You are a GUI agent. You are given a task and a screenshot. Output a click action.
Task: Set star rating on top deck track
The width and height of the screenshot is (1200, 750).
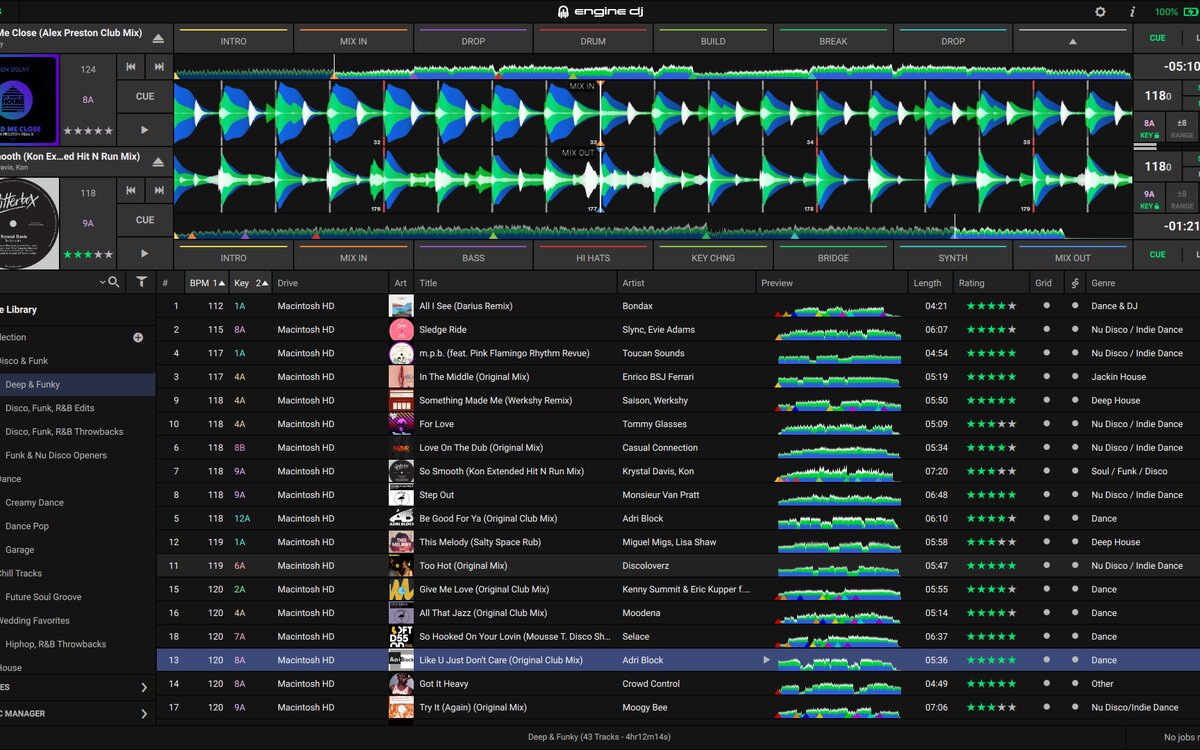pos(88,131)
